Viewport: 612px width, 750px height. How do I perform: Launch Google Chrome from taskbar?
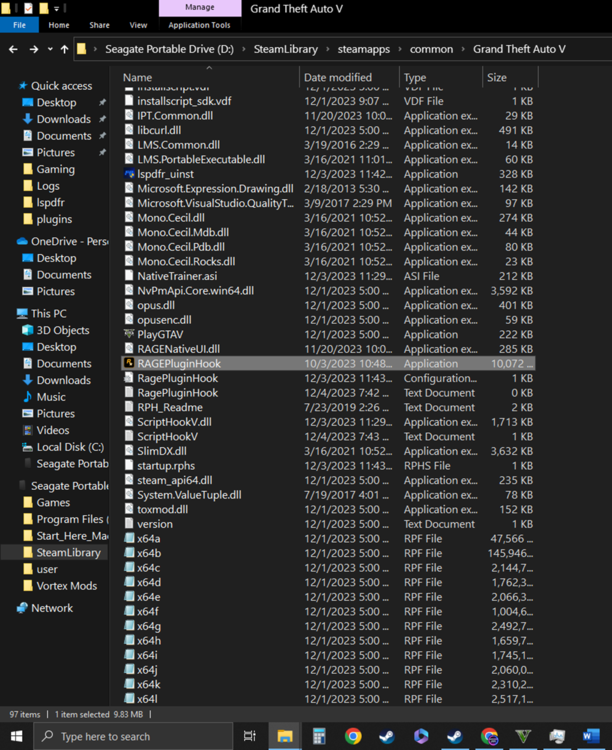353,736
